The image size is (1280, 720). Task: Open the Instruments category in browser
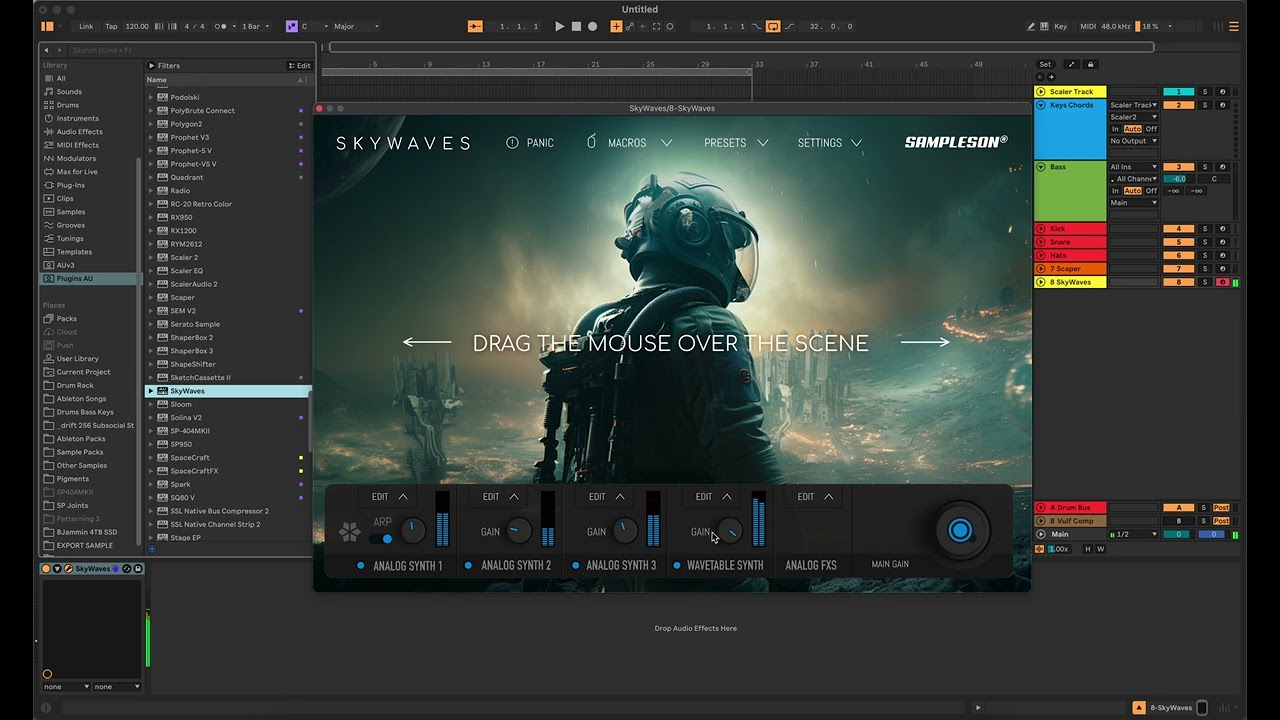point(77,118)
